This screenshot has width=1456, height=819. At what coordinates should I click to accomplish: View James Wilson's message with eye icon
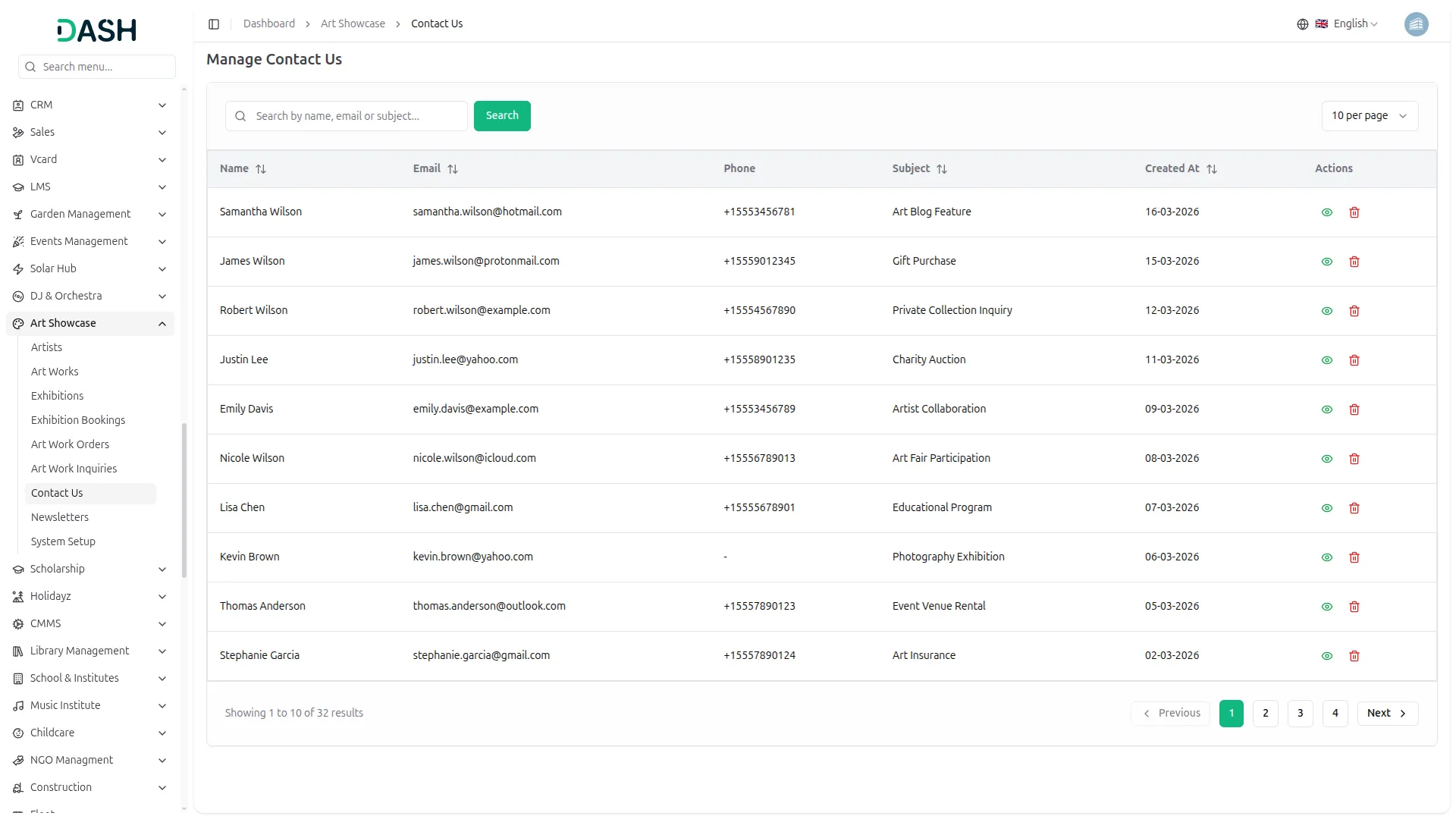tap(1327, 262)
